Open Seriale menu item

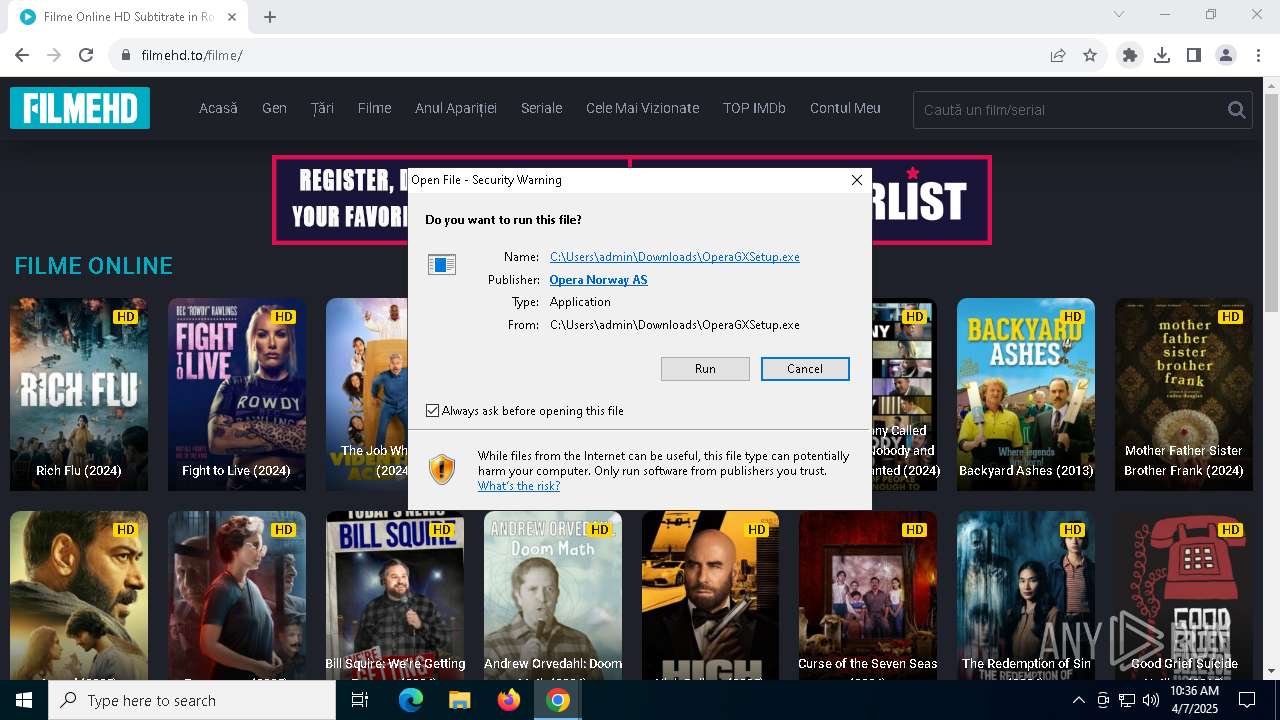[541, 108]
